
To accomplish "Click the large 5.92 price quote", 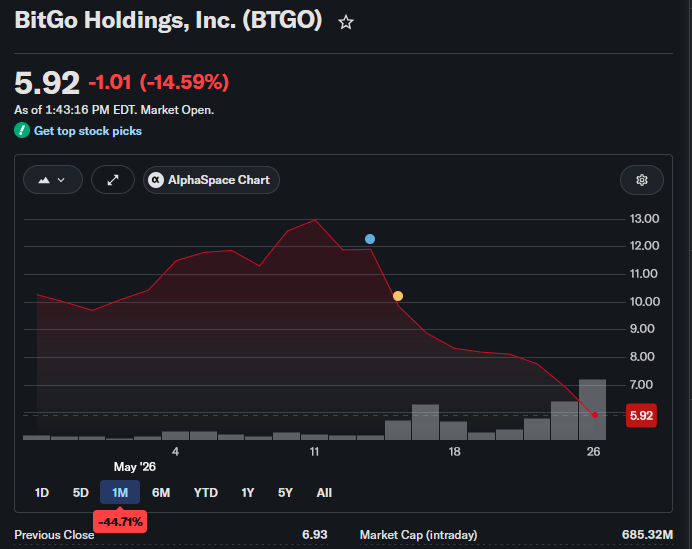I will pyautogui.click(x=47, y=83).
